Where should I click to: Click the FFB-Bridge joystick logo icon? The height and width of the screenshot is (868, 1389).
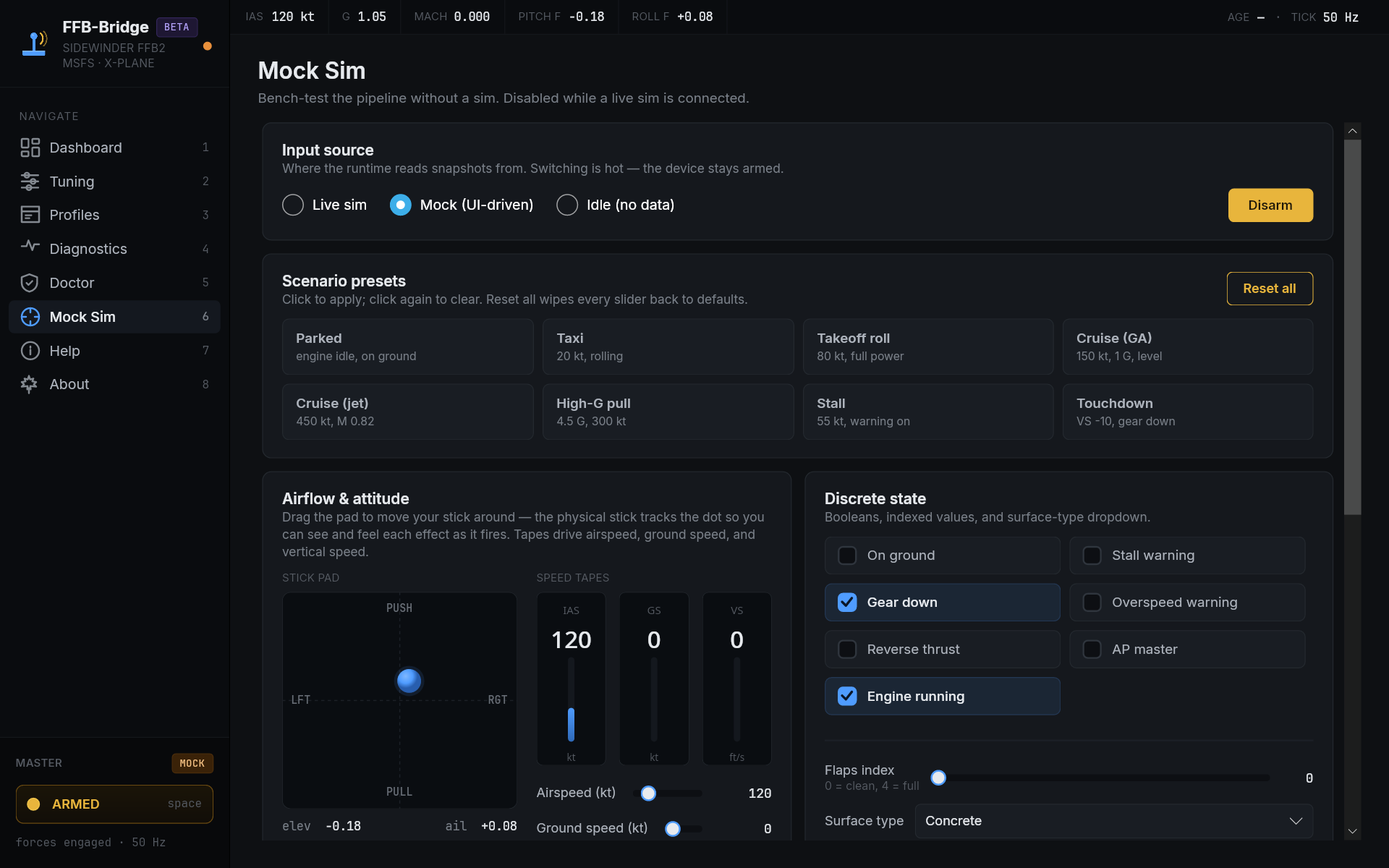pyautogui.click(x=35, y=43)
